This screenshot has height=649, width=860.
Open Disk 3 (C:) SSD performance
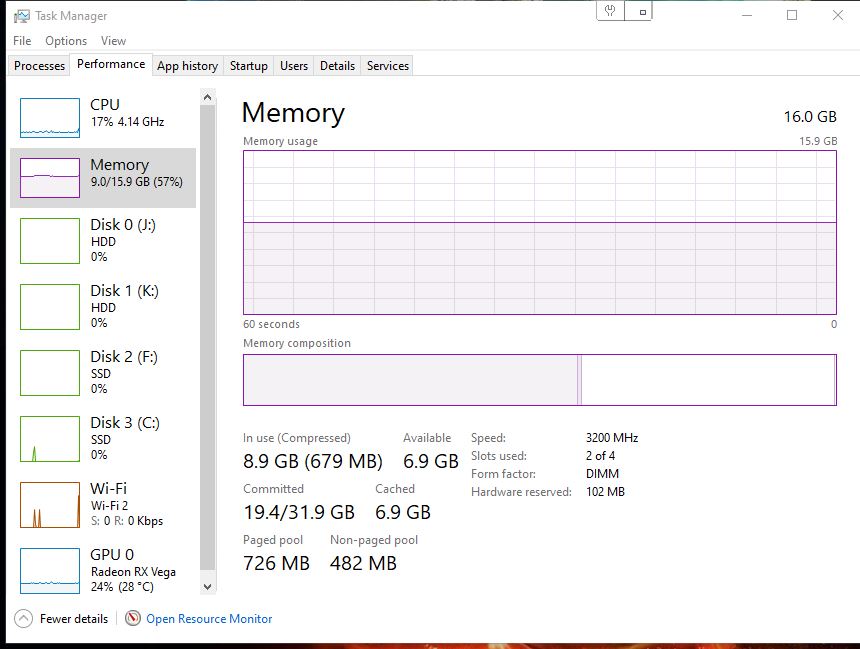[x=100, y=438]
